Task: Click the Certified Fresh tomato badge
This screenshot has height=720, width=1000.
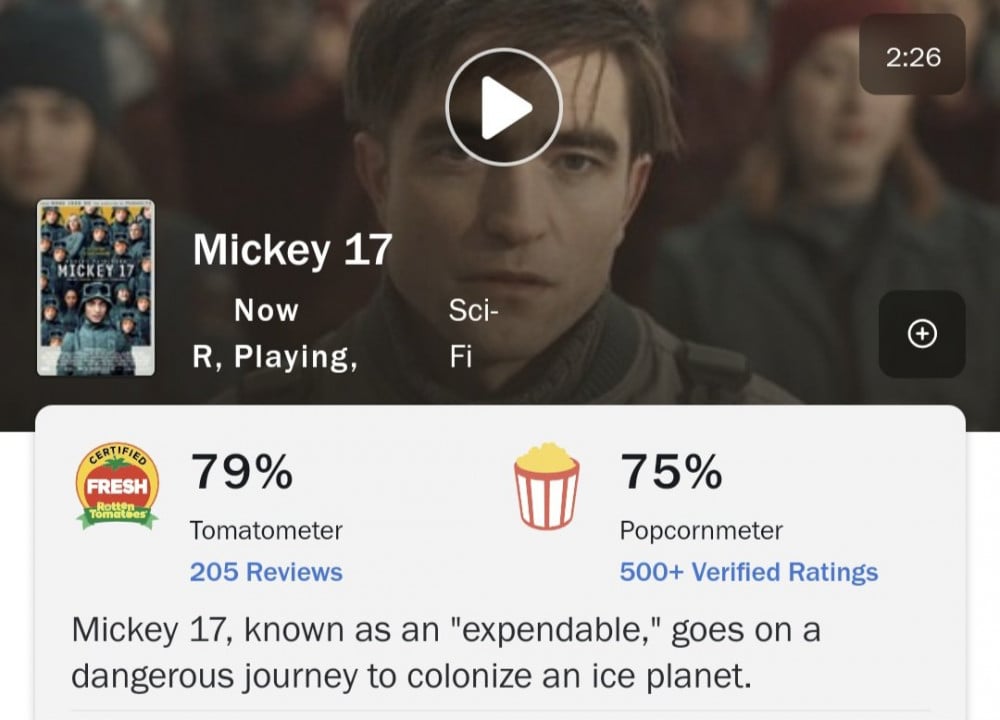Action: (x=116, y=483)
